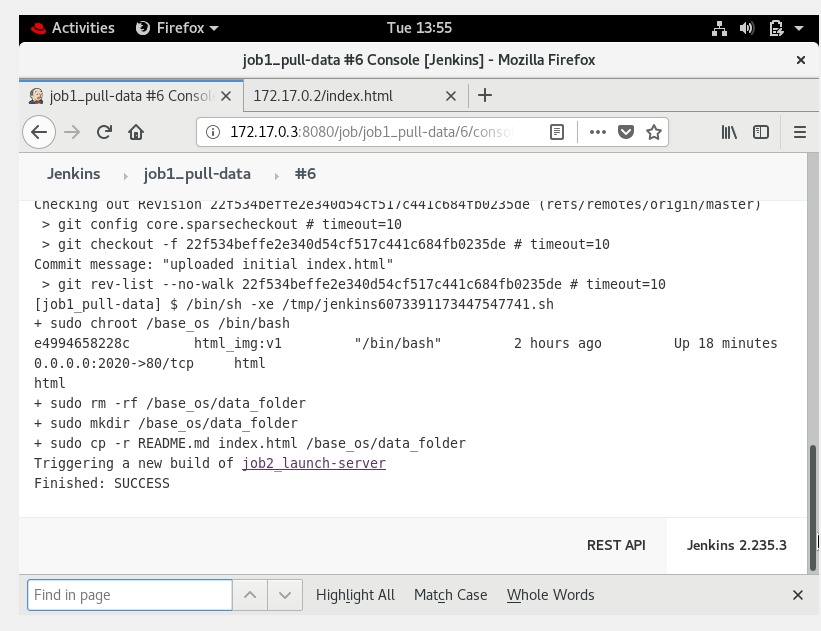Open the power and battery icon in top bar

(x=776, y=28)
